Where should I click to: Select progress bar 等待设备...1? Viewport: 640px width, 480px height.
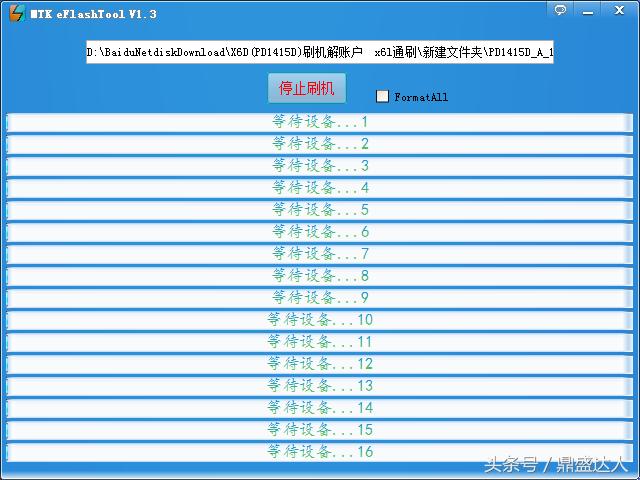tap(320, 122)
